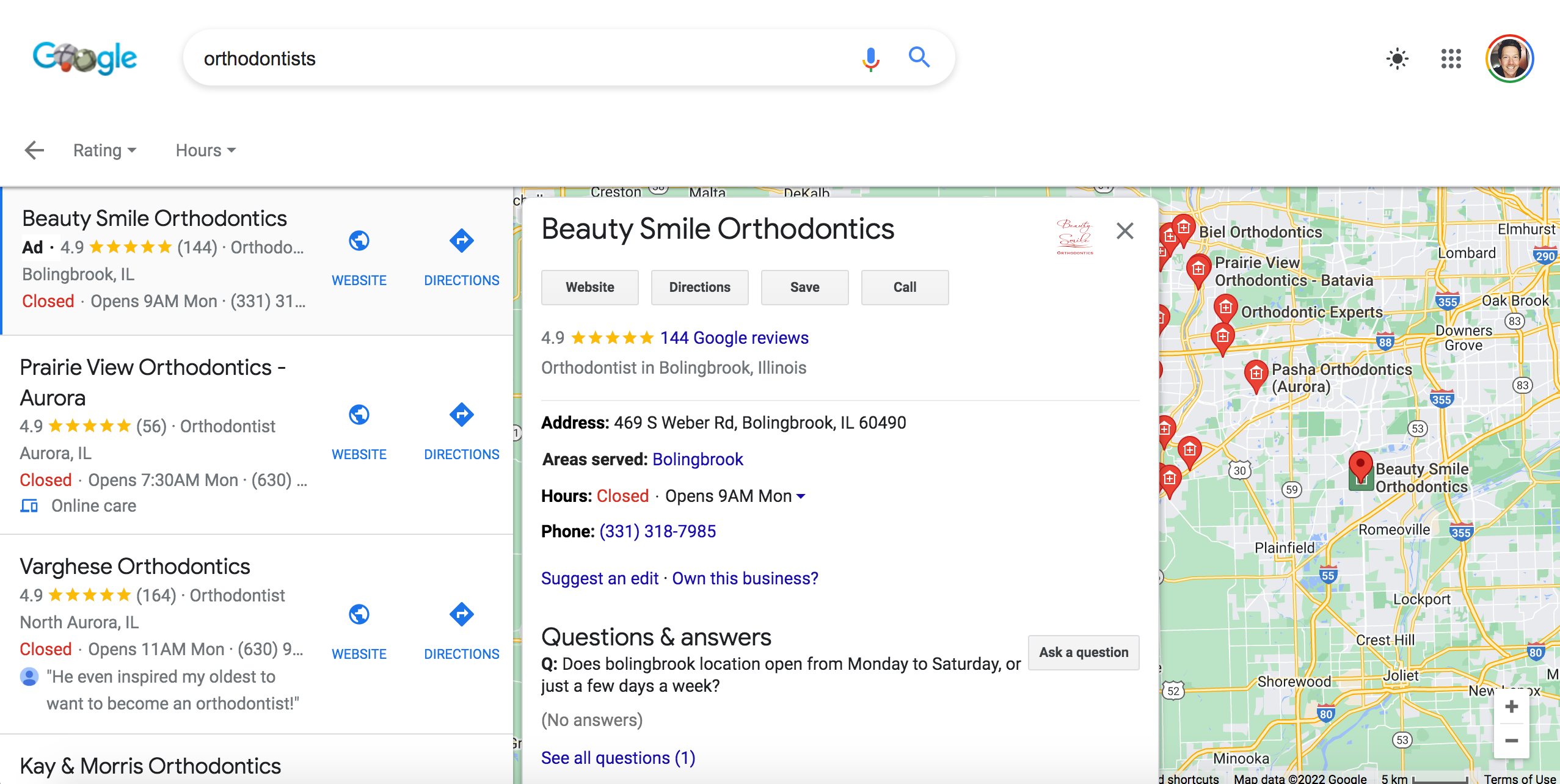Click the Website button in detail panel
Image resolution: width=1560 pixels, height=784 pixels.
590,287
